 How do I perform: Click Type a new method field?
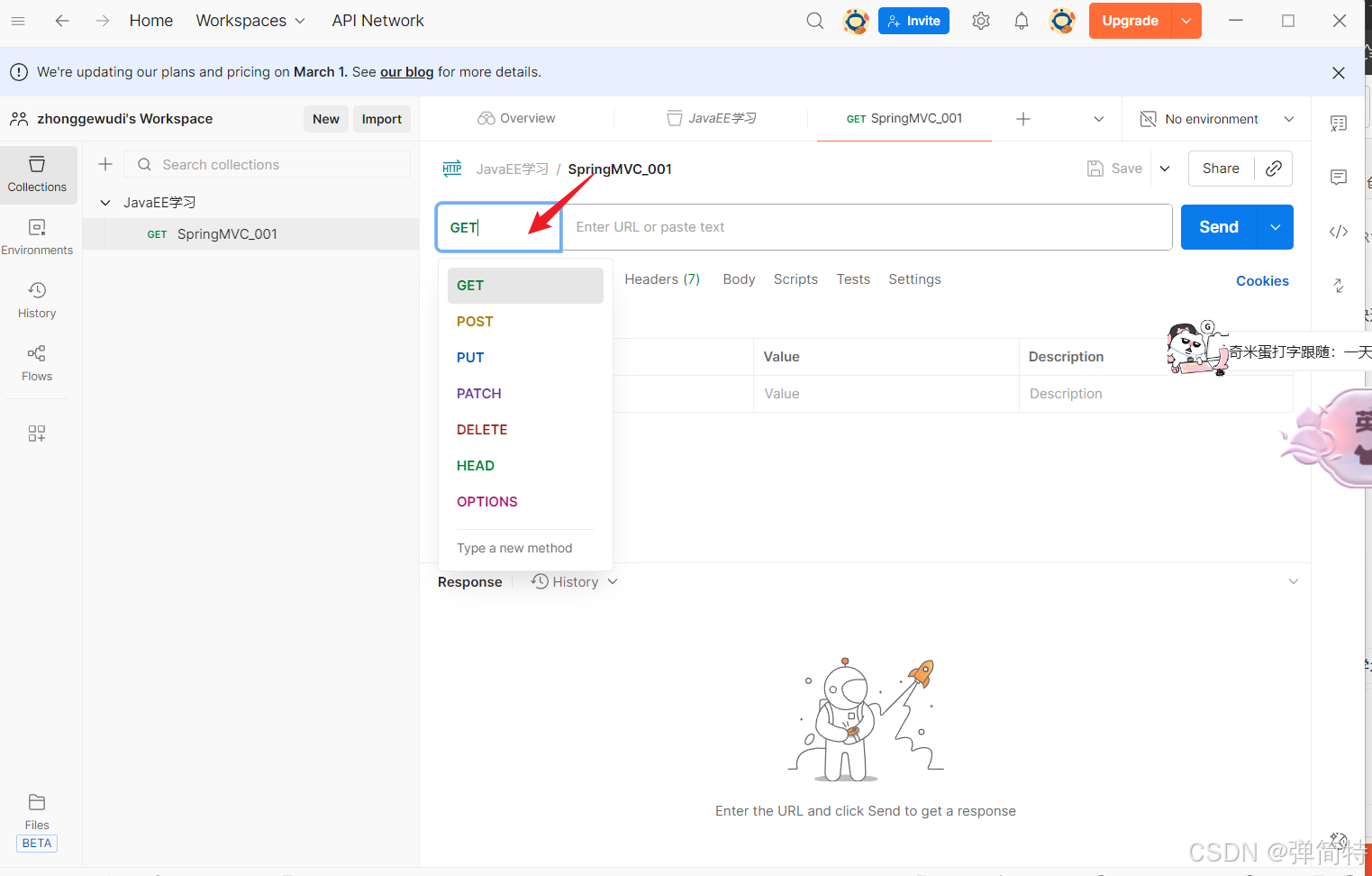(x=525, y=548)
